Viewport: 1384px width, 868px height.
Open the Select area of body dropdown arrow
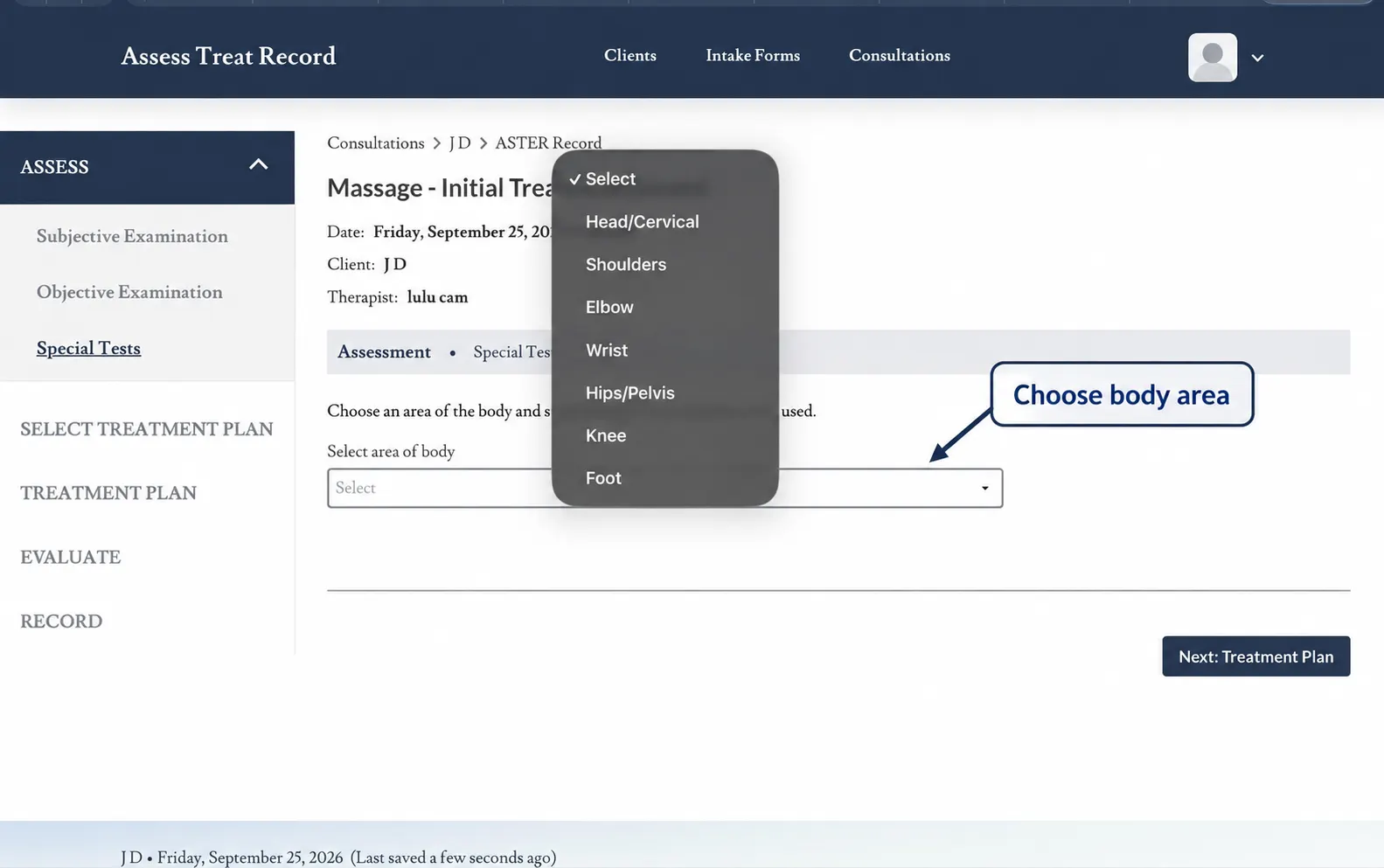984,488
